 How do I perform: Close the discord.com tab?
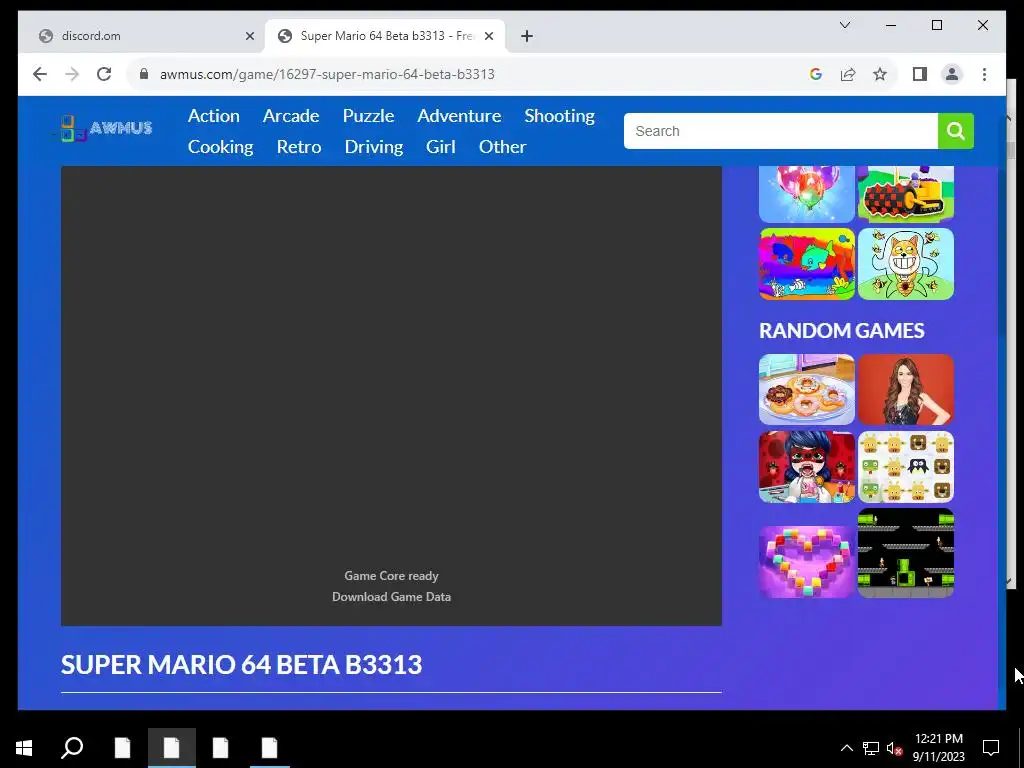pos(249,36)
